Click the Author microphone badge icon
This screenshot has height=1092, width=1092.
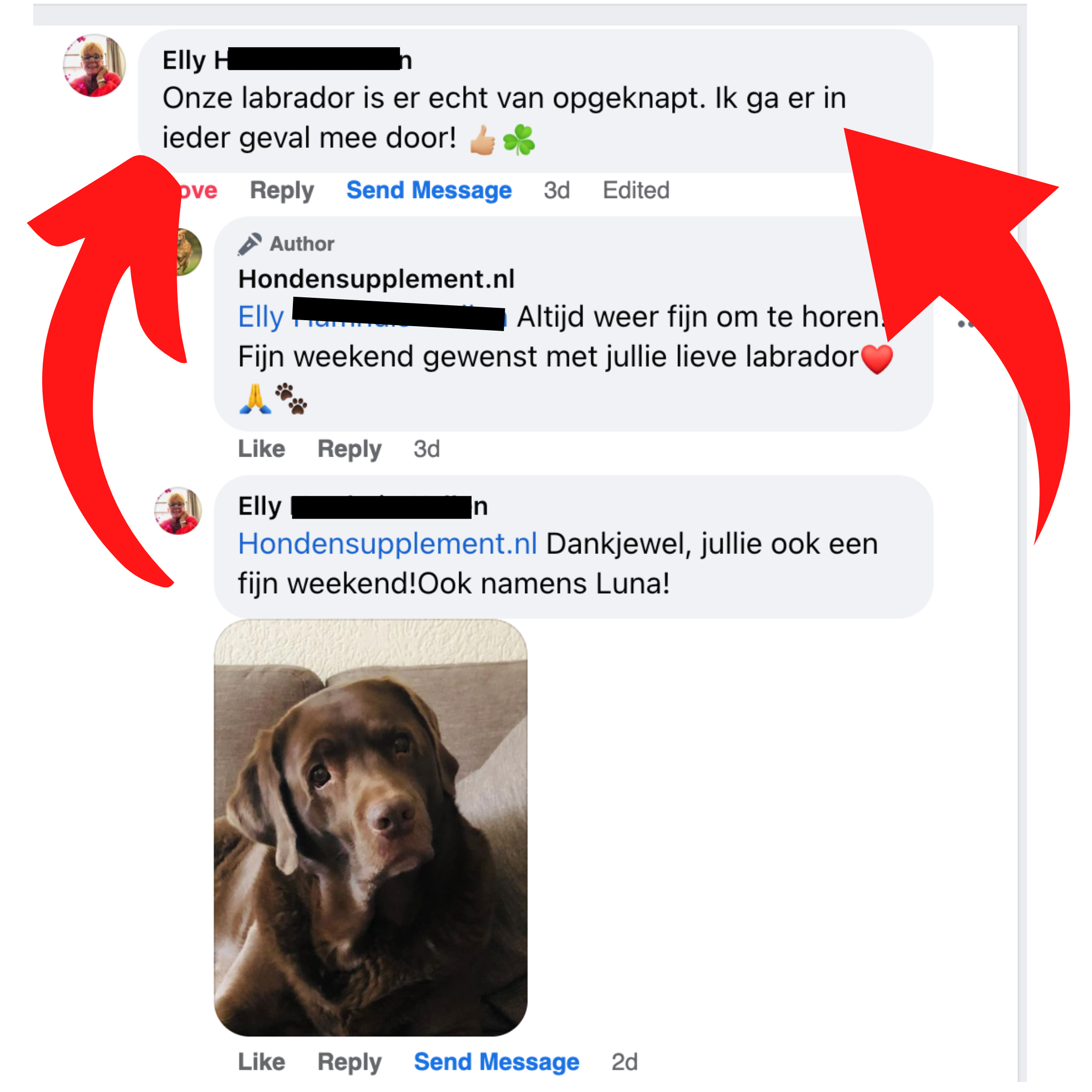(249, 244)
